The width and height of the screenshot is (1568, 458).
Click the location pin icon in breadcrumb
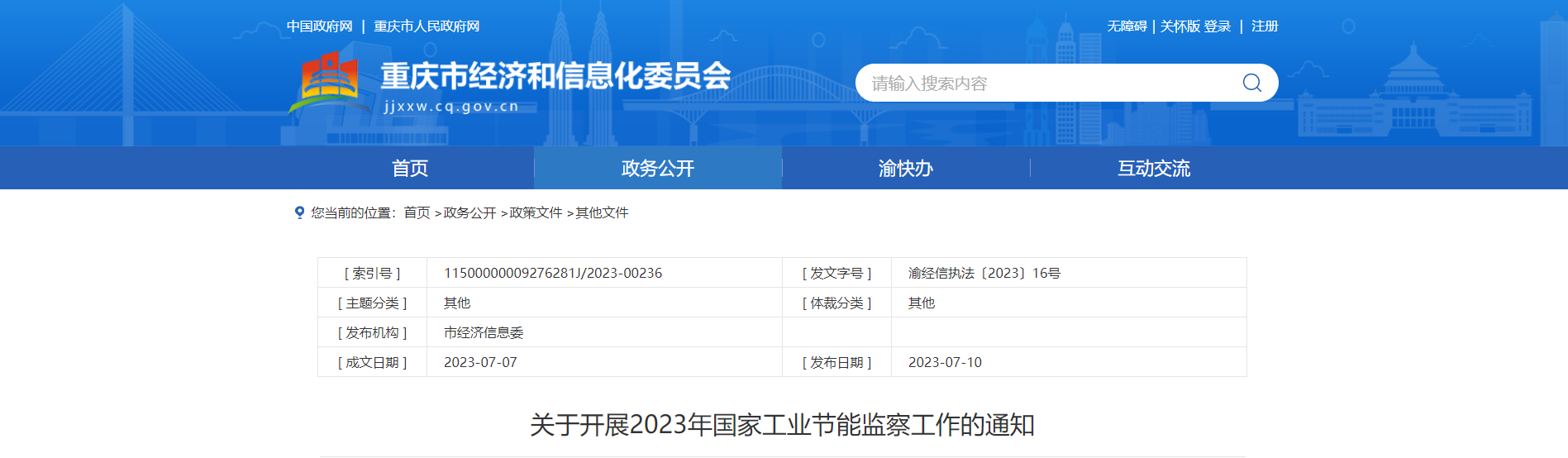pos(299,212)
